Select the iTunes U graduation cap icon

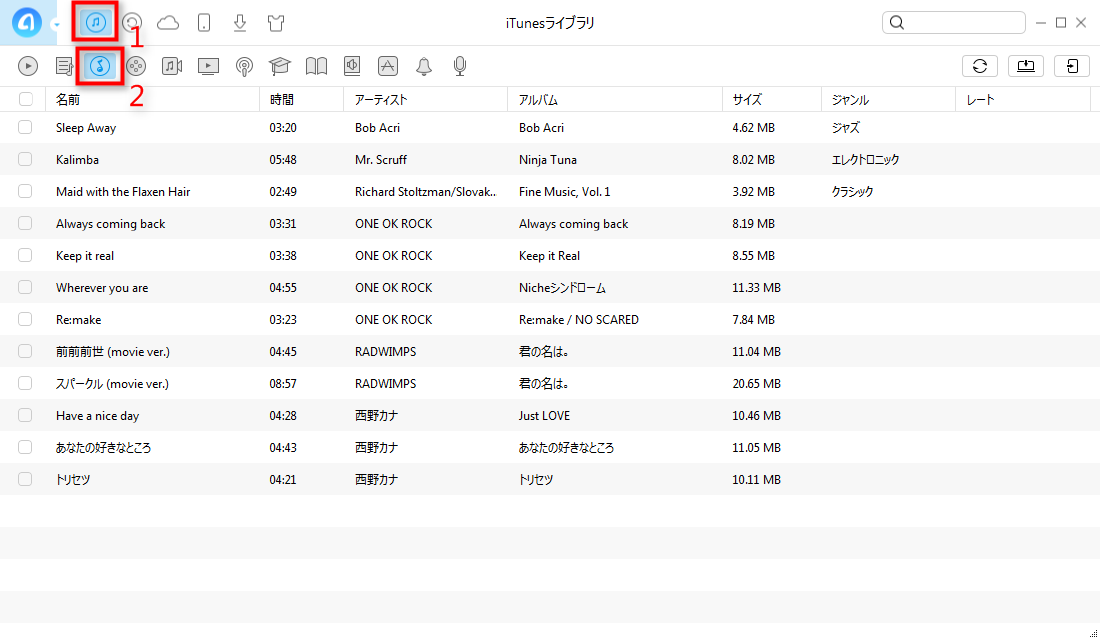point(280,66)
